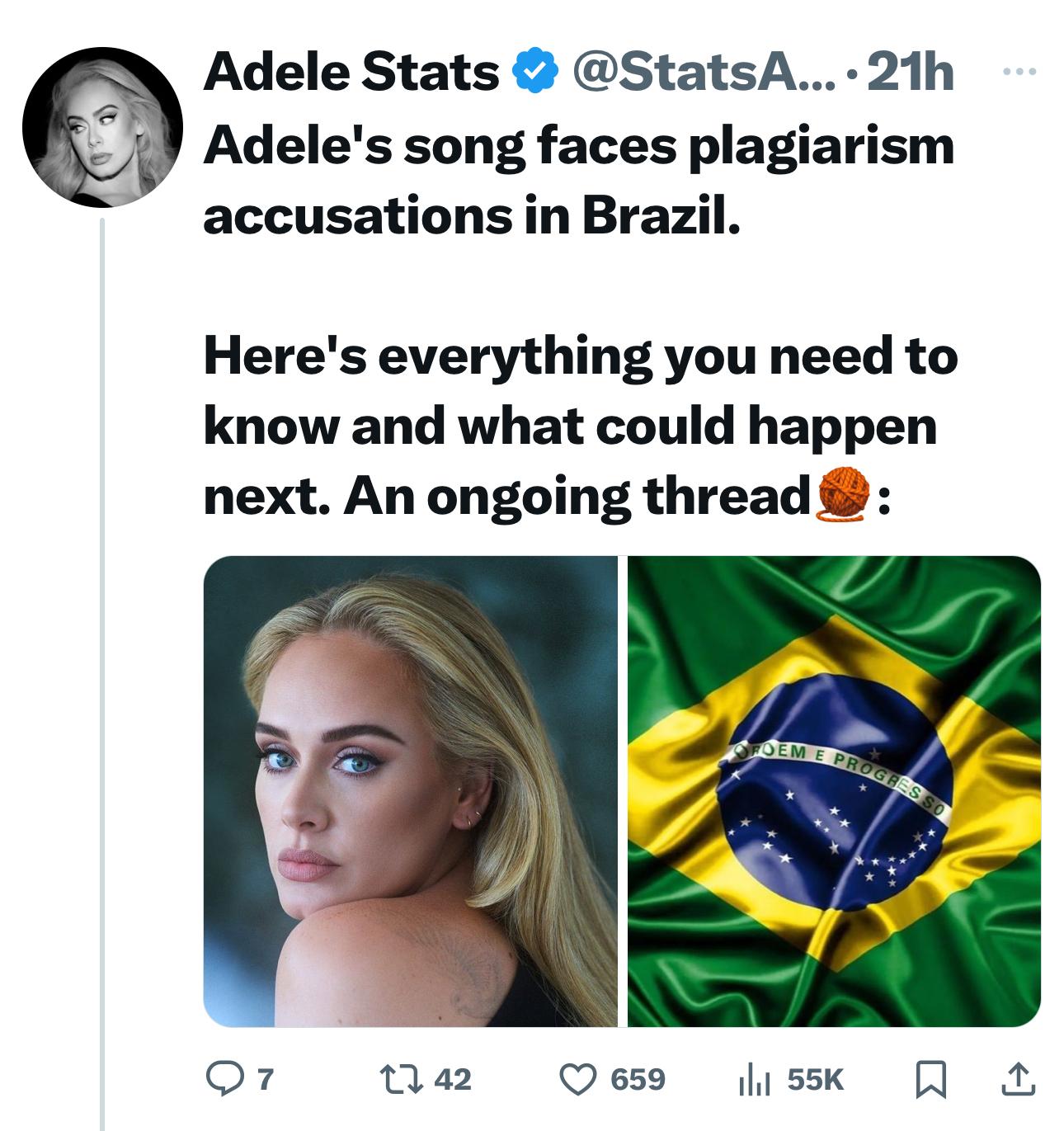
Task: Repost the tweet using the retweet arrows icon
Action: point(407,1078)
